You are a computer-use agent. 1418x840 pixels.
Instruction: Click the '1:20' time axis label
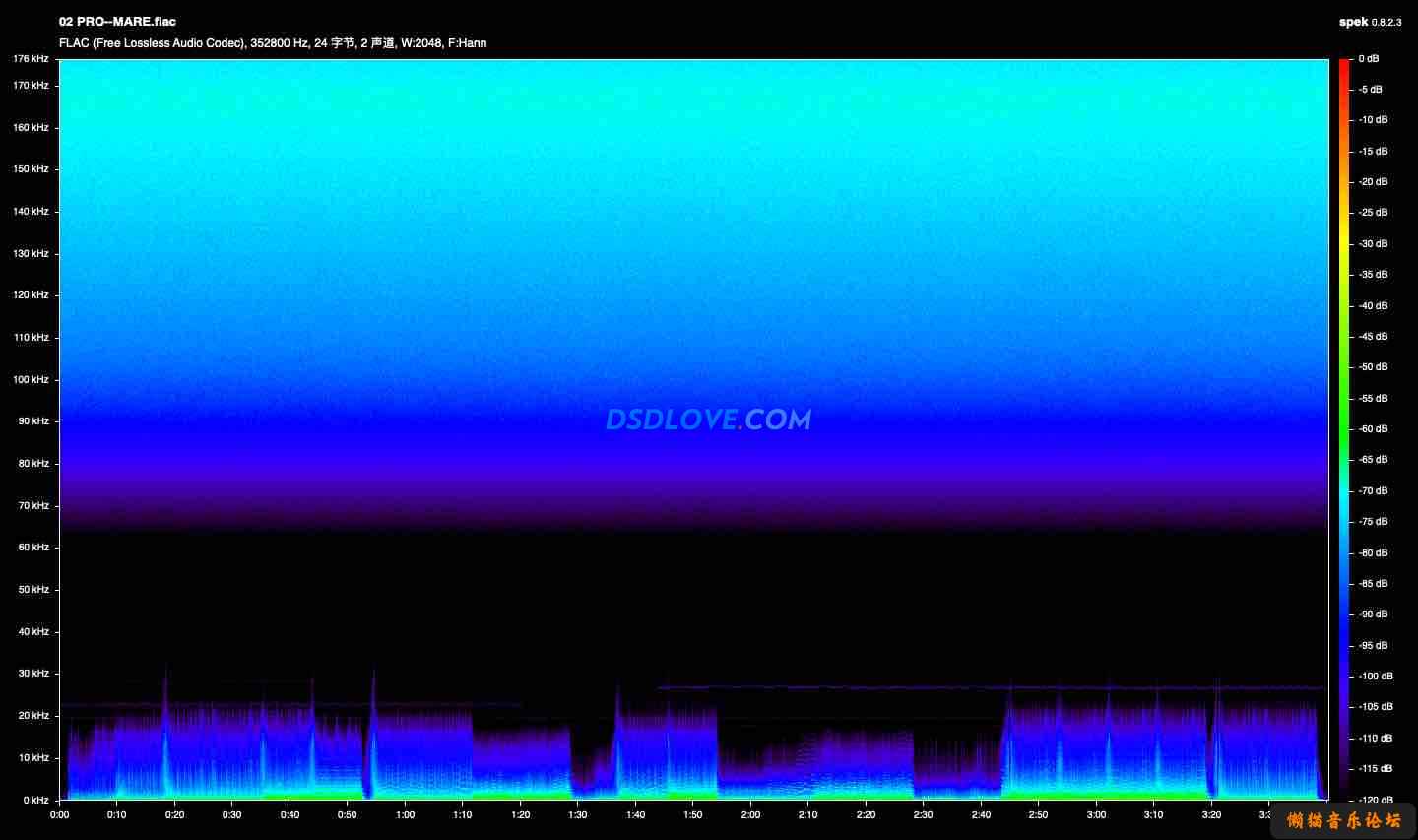[520, 815]
